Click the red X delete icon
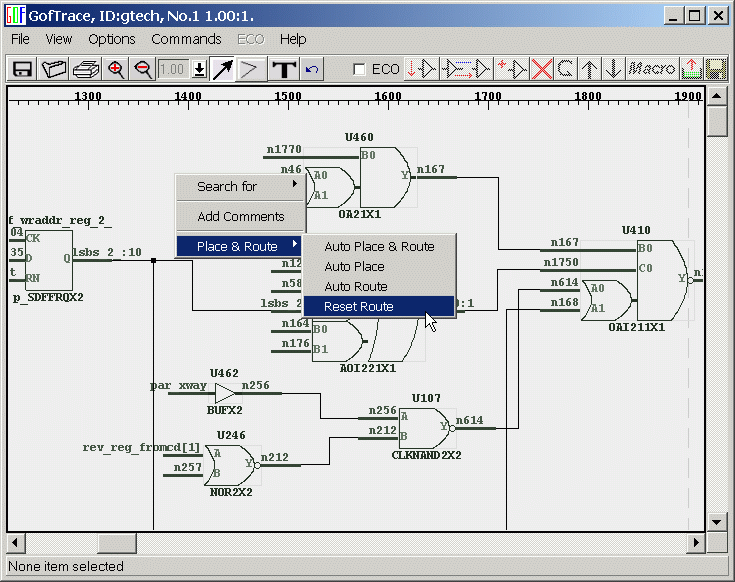Image resolution: width=735 pixels, height=582 pixels. click(x=542, y=69)
